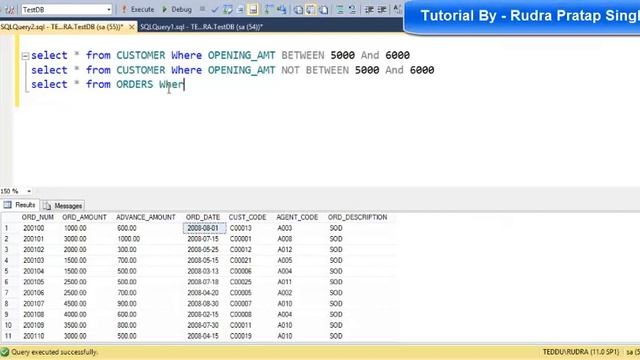Click the AGENT_CODE column header
640x360 pixels.
point(297,217)
